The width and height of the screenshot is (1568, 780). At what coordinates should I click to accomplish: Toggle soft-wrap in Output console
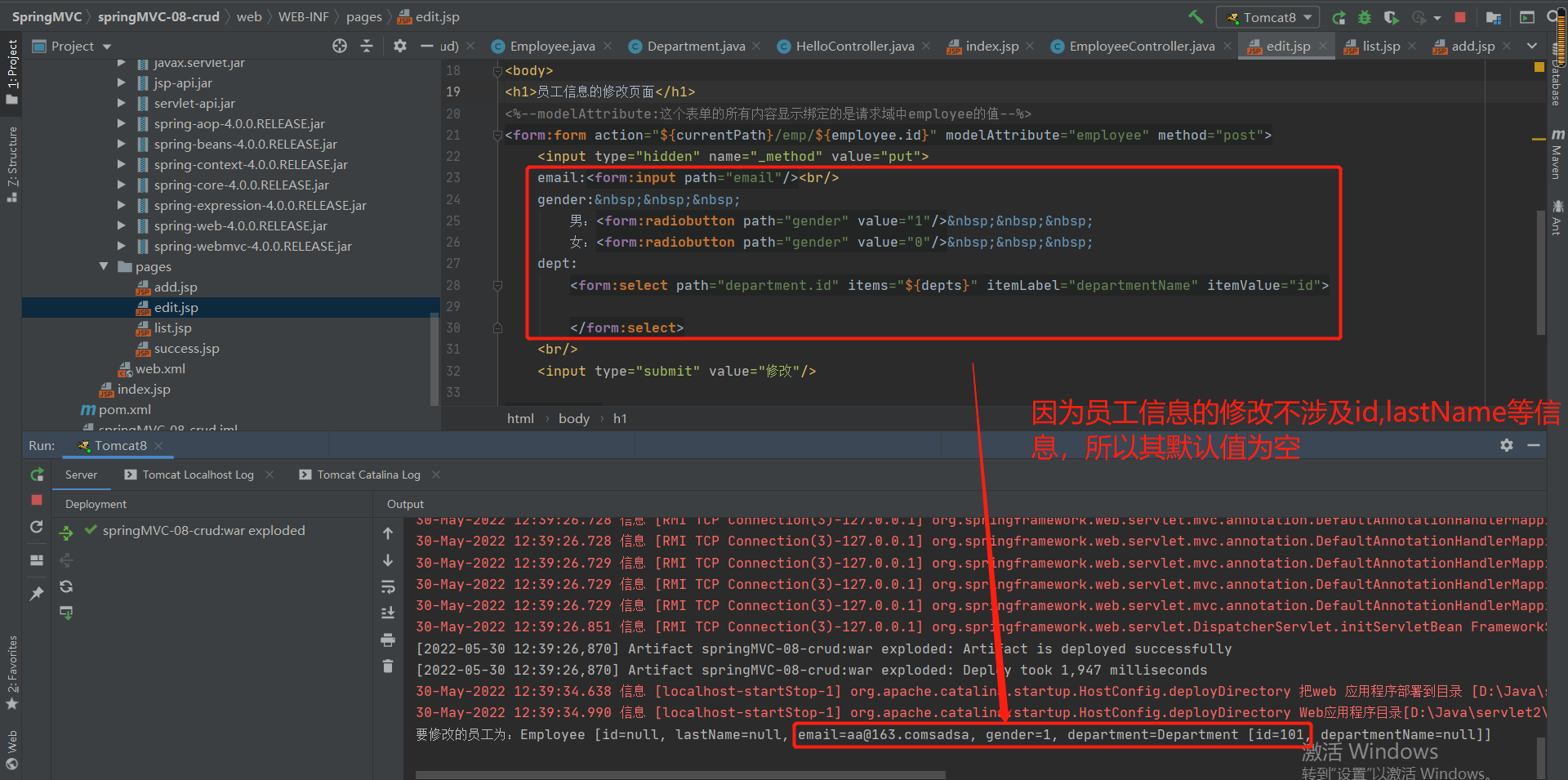(388, 586)
